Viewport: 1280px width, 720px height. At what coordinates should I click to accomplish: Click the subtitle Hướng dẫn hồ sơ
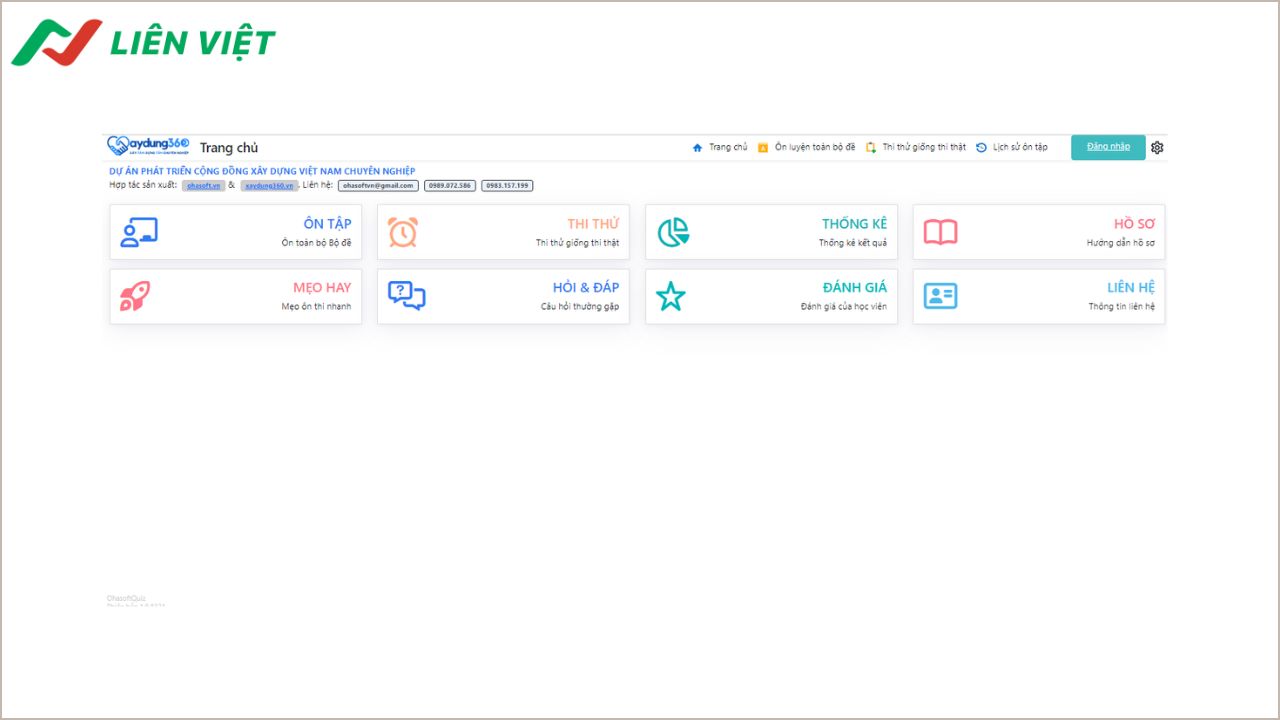(1121, 243)
